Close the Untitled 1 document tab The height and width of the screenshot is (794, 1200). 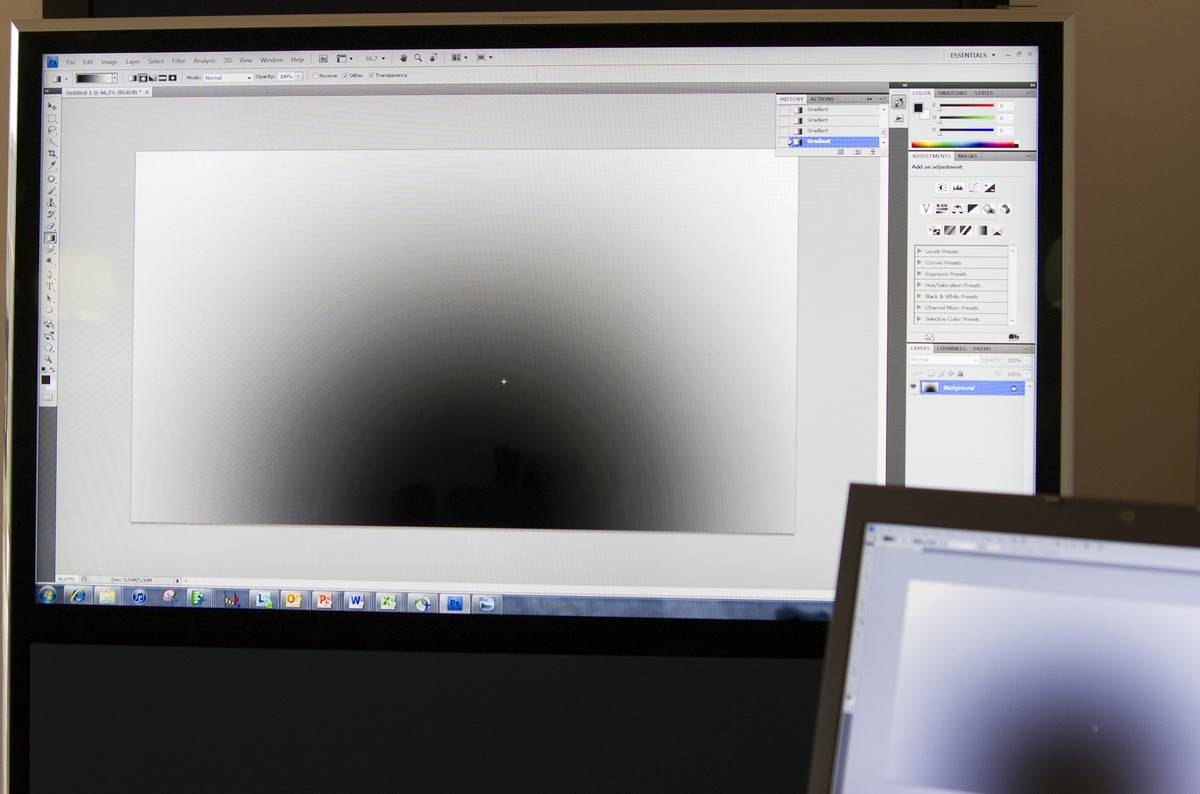click(x=148, y=92)
